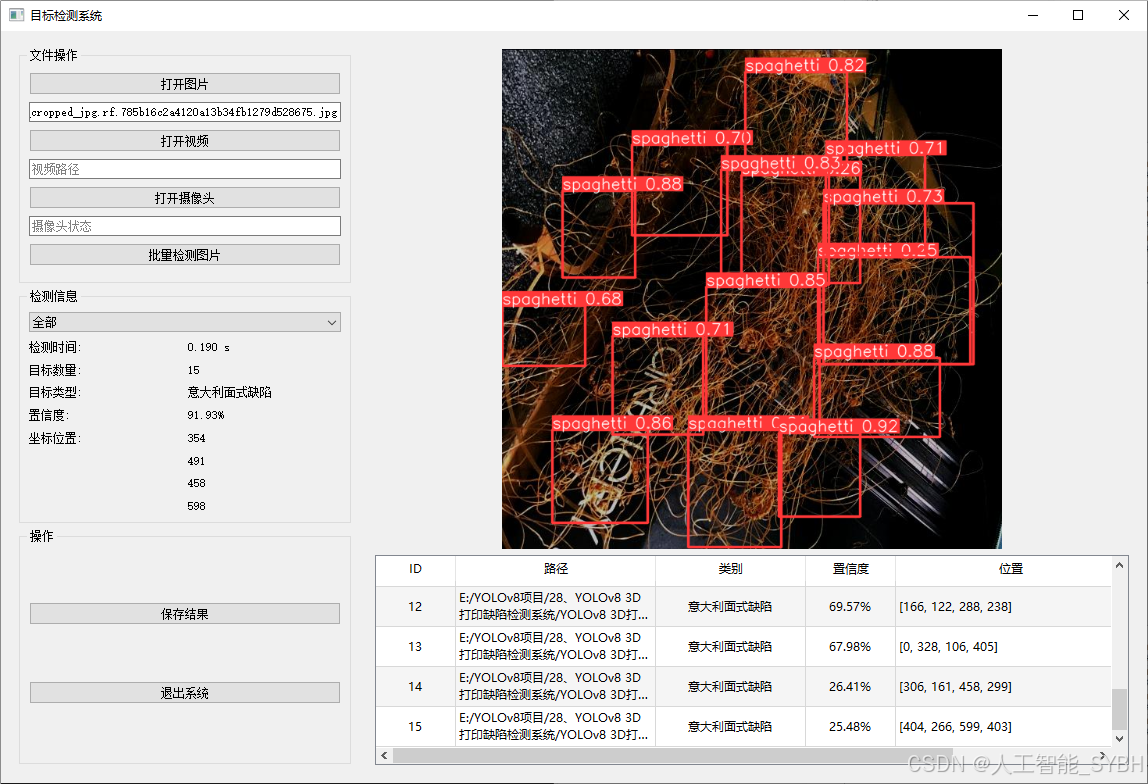
Task: Click the 打开摄像头 button
Action: (x=184, y=198)
